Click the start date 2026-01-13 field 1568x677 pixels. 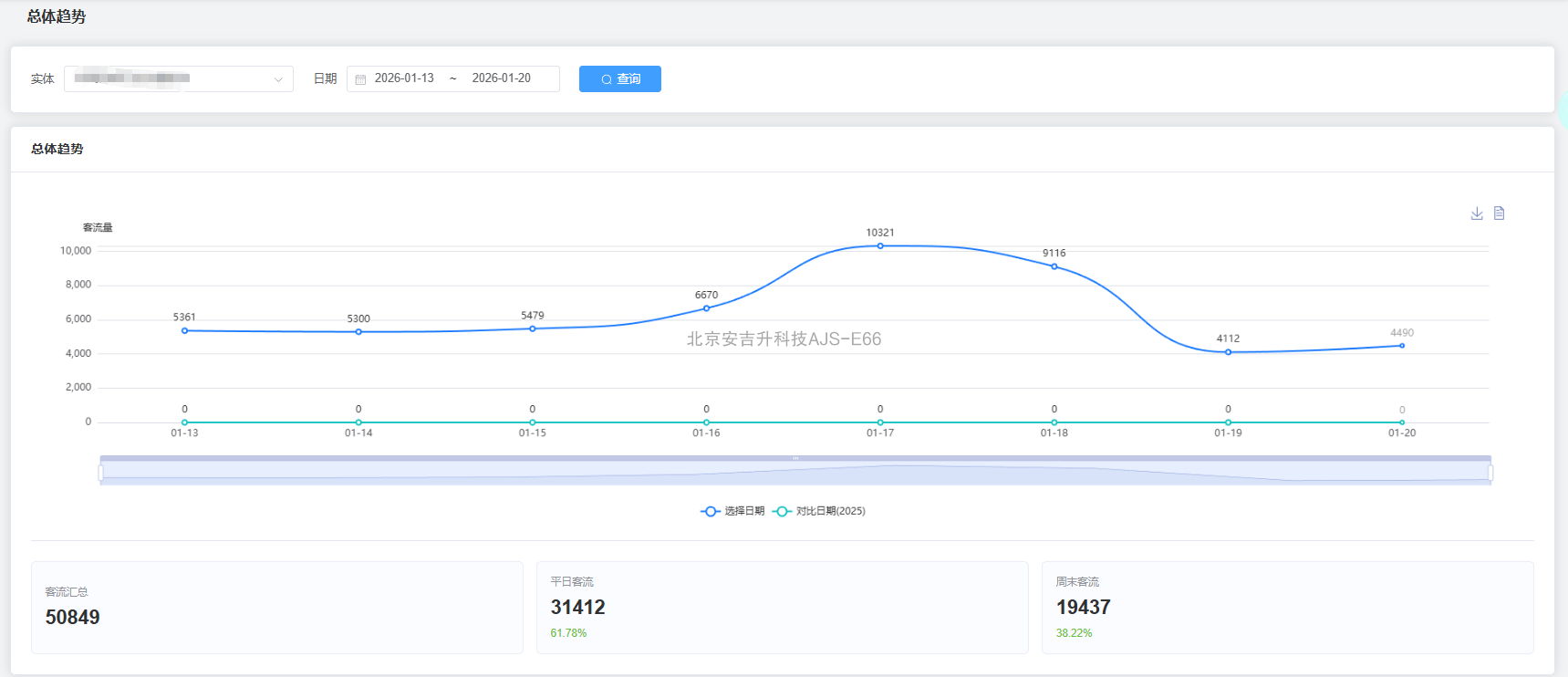(x=404, y=78)
